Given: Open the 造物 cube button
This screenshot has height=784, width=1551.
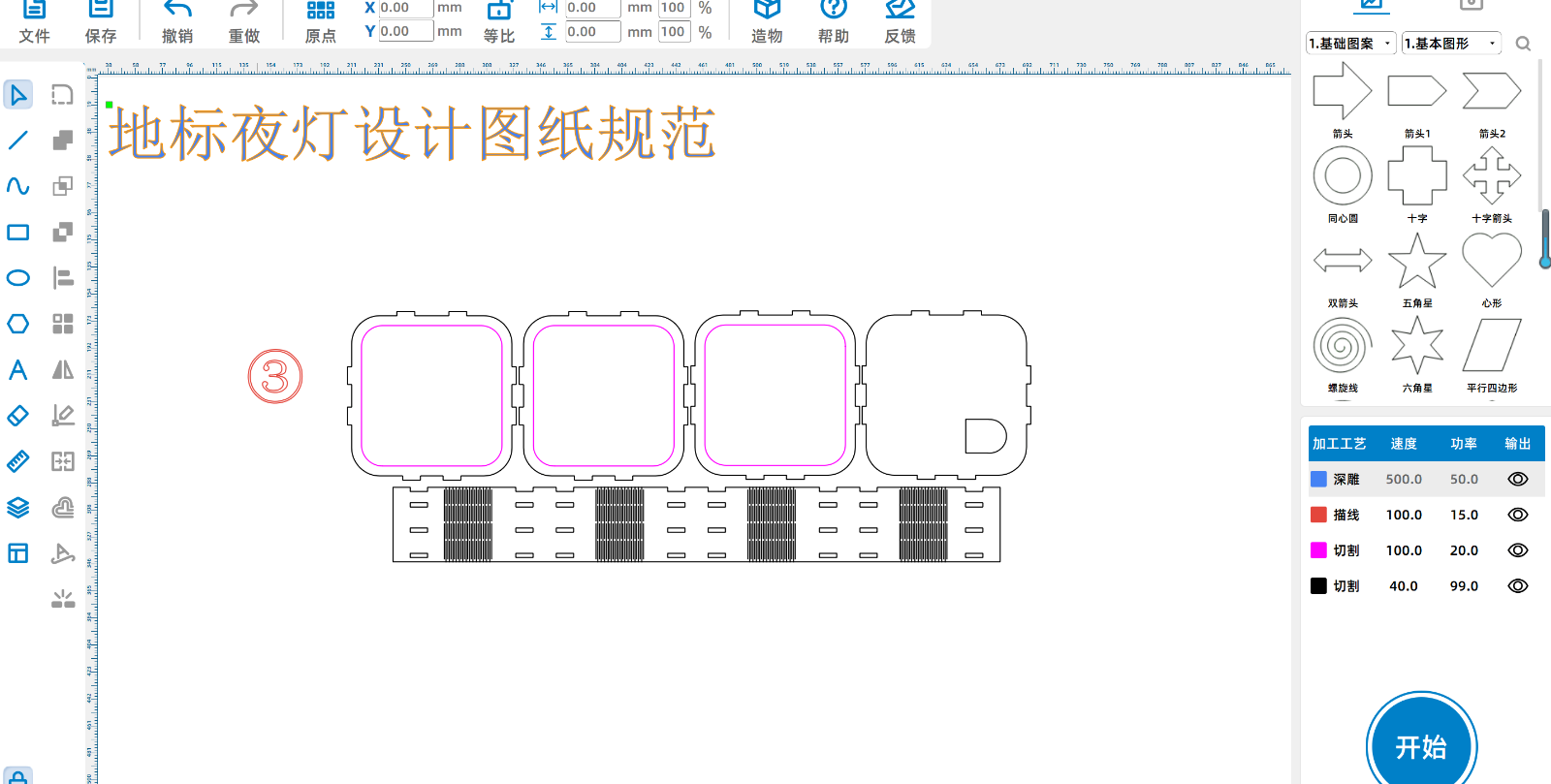Looking at the screenshot, I should 767,21.
